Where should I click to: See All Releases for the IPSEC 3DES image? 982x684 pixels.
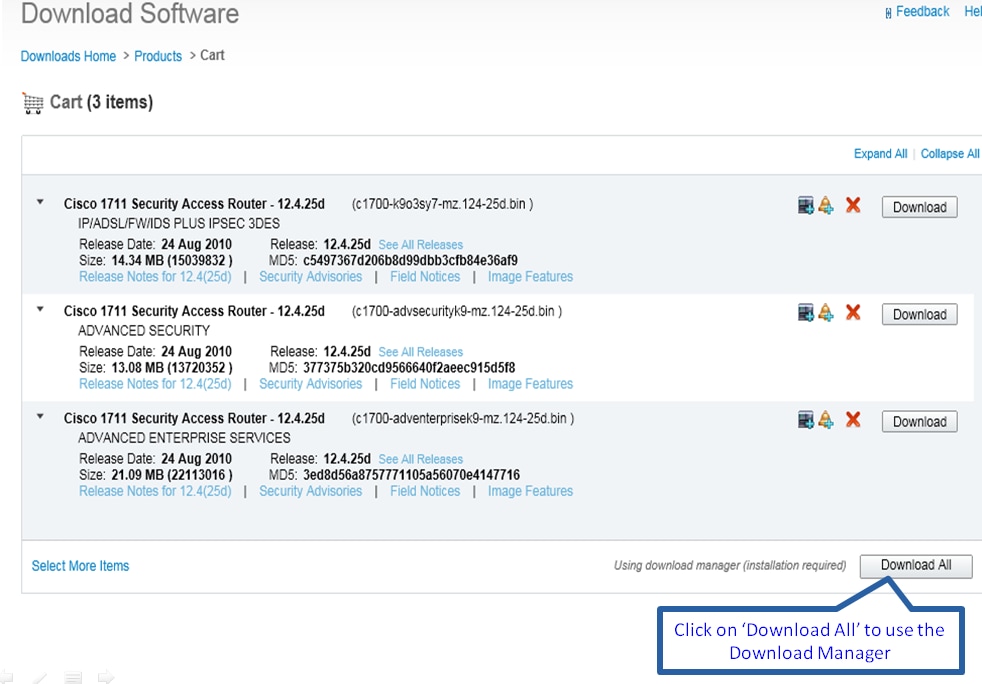pyautogui.click(x=420, y=245)
